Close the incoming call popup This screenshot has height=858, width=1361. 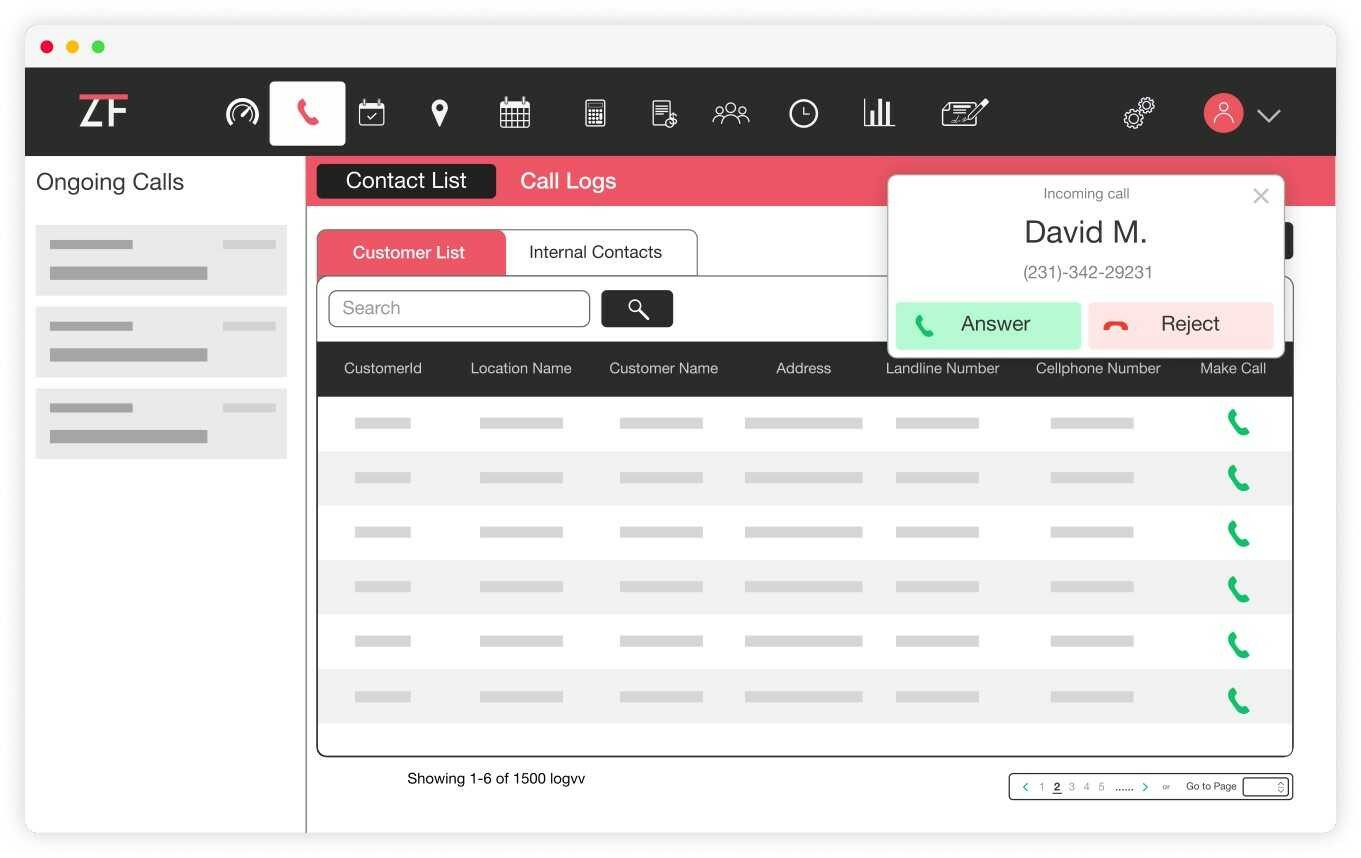pyautogui.click(x=1260, y=196)
